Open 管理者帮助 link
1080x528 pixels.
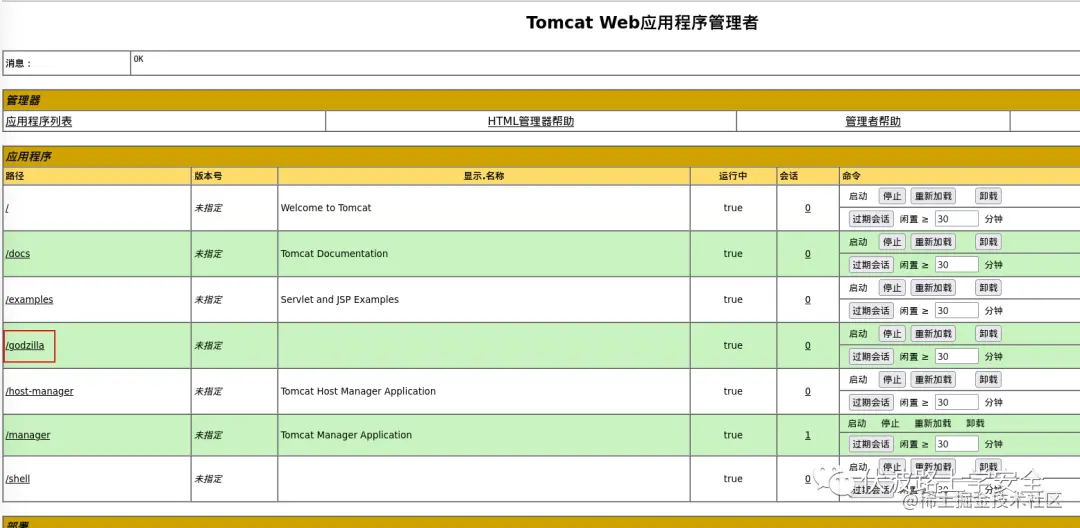pos(873,121)
